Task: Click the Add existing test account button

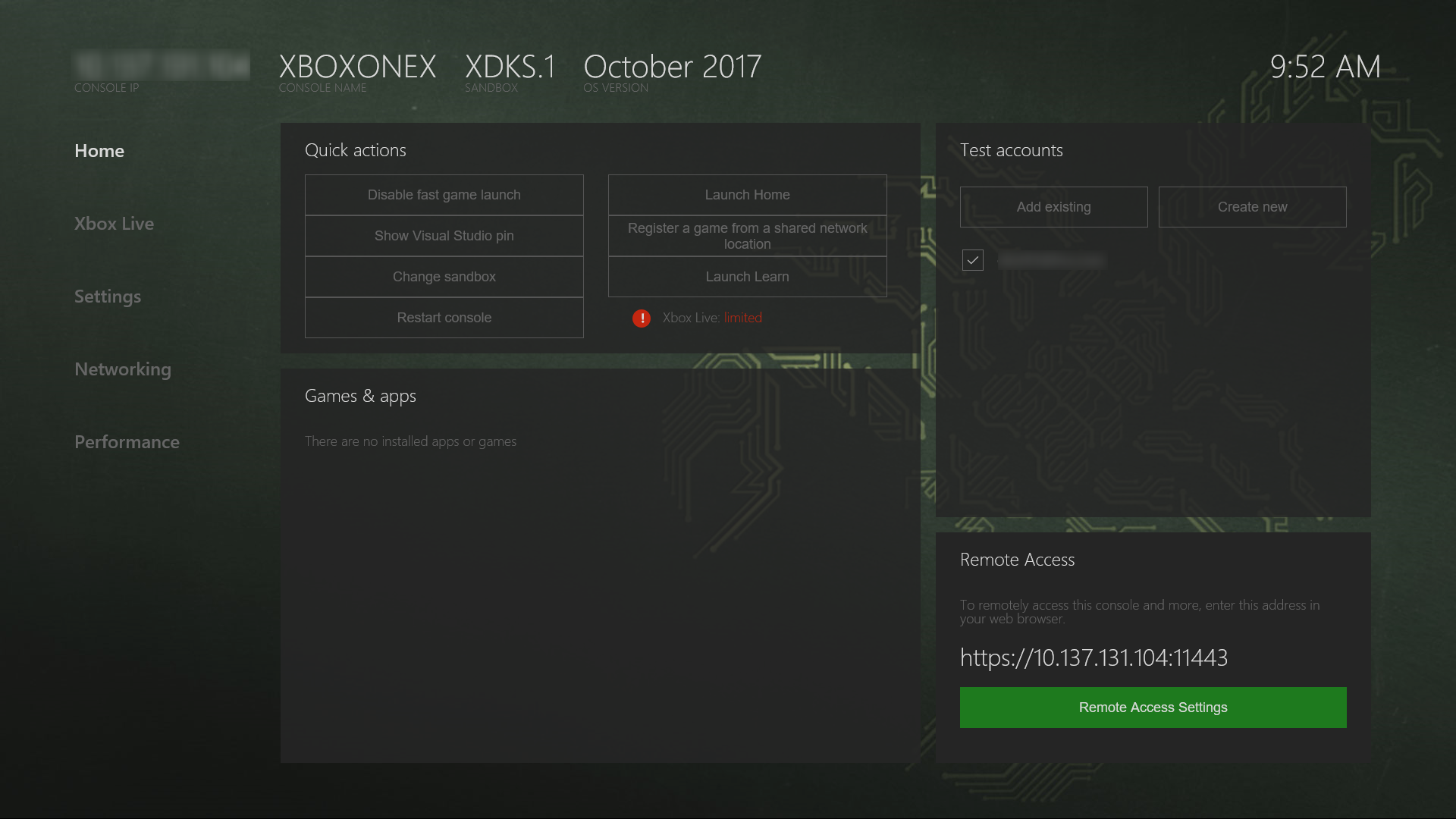Action: coord(1053,207)
